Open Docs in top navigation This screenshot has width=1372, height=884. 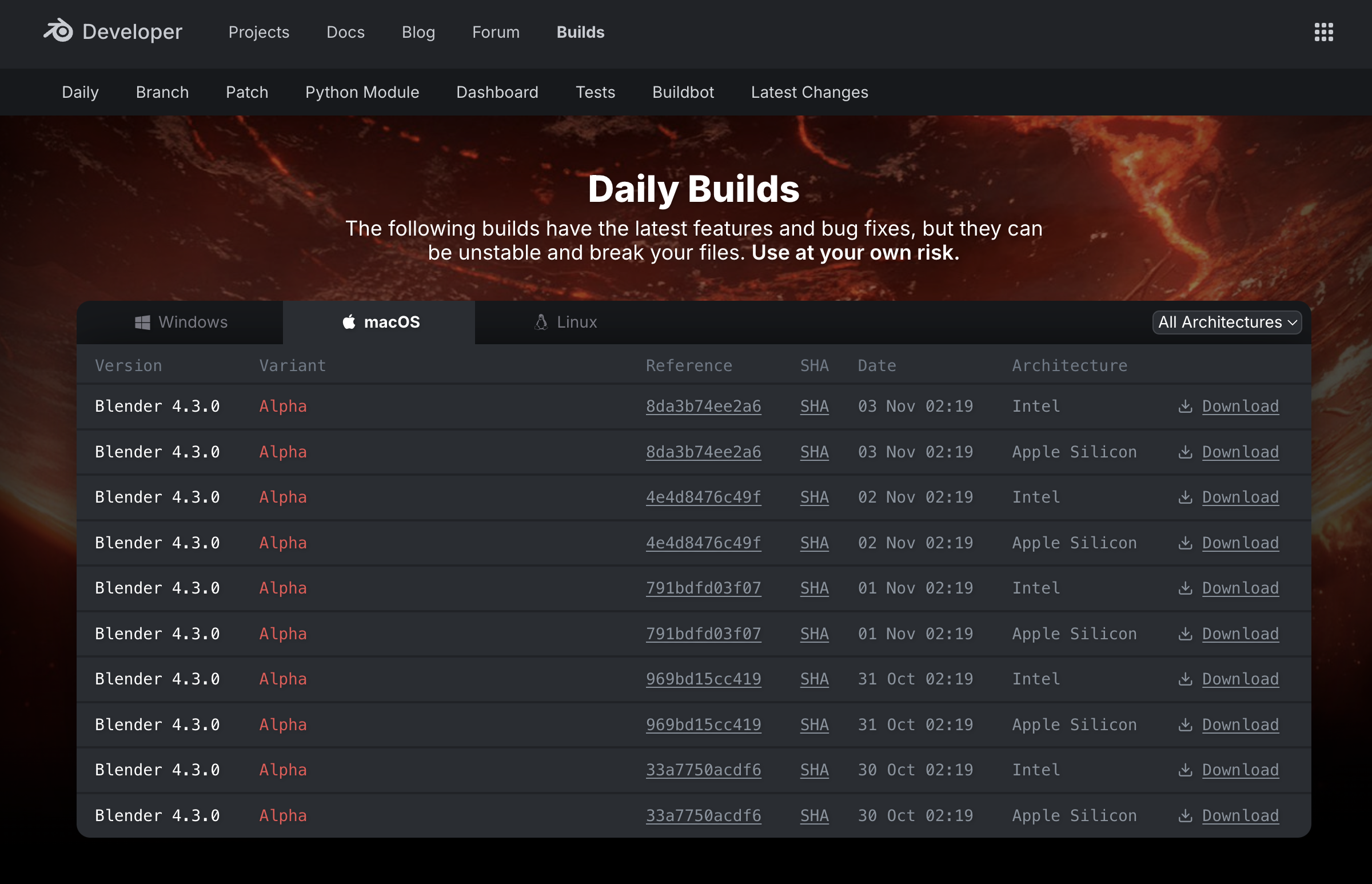tap(345, 32)
